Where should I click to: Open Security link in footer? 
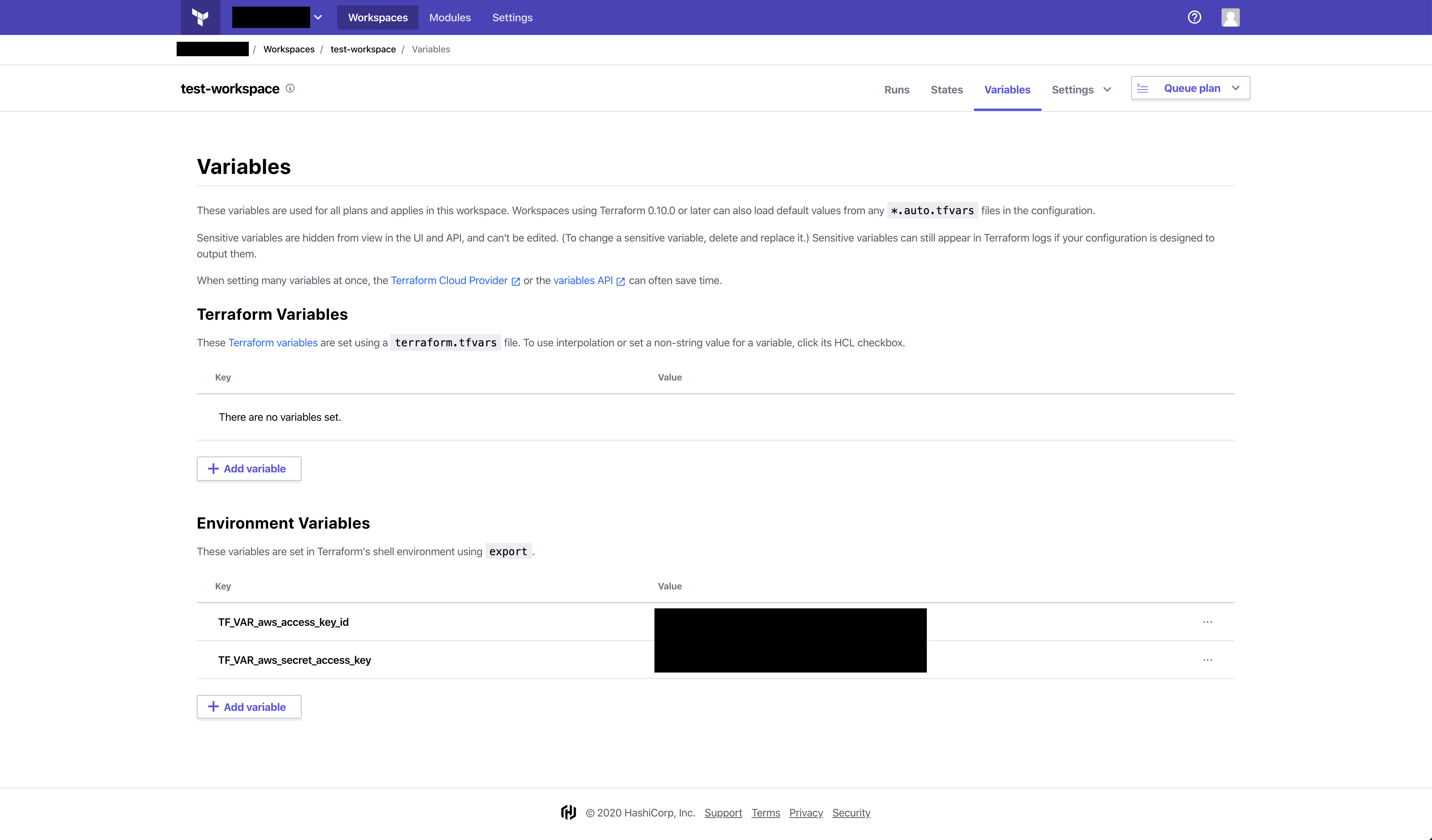(851, 813)
